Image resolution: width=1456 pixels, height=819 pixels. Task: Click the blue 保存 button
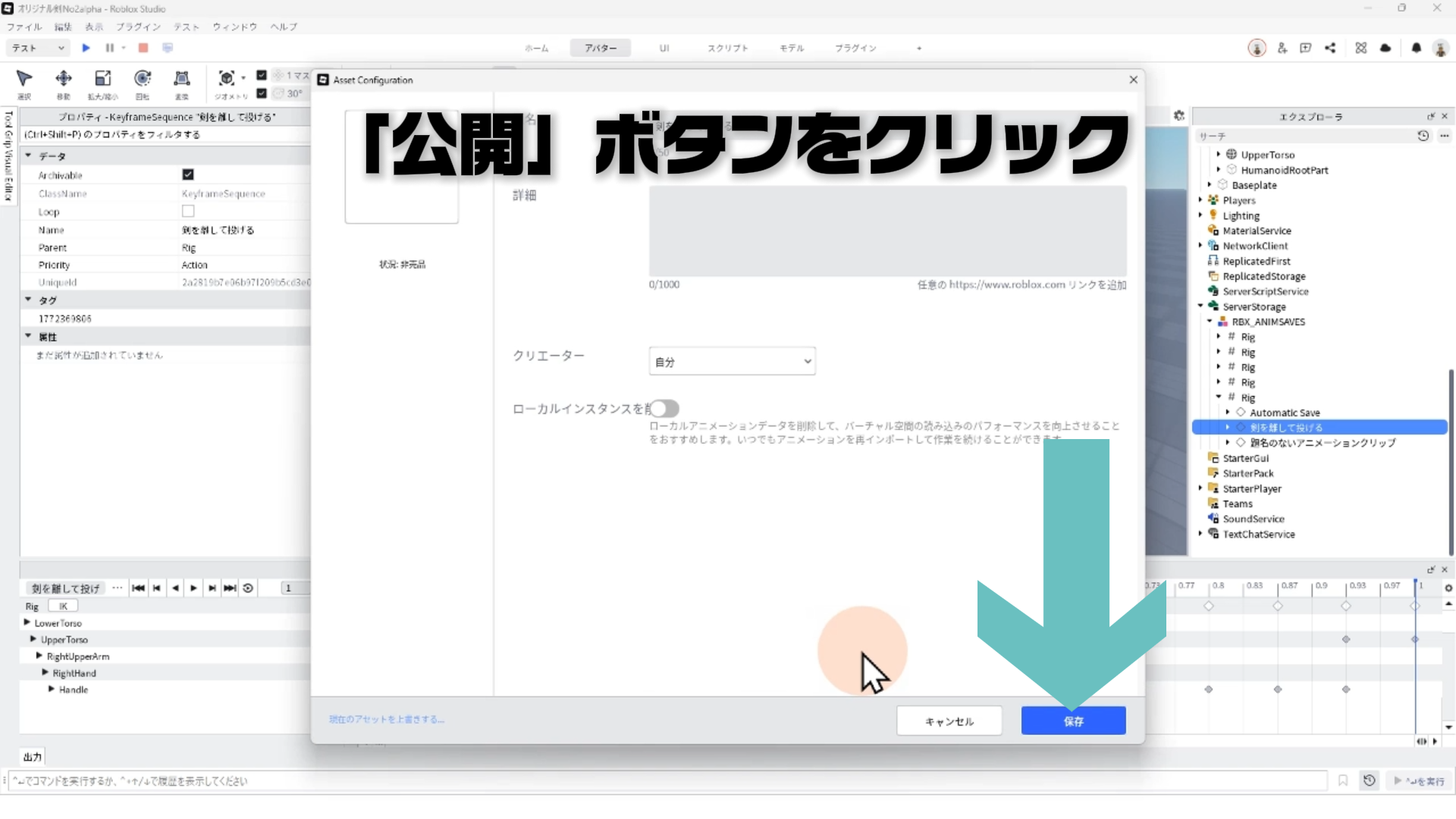coord(1073,720)
